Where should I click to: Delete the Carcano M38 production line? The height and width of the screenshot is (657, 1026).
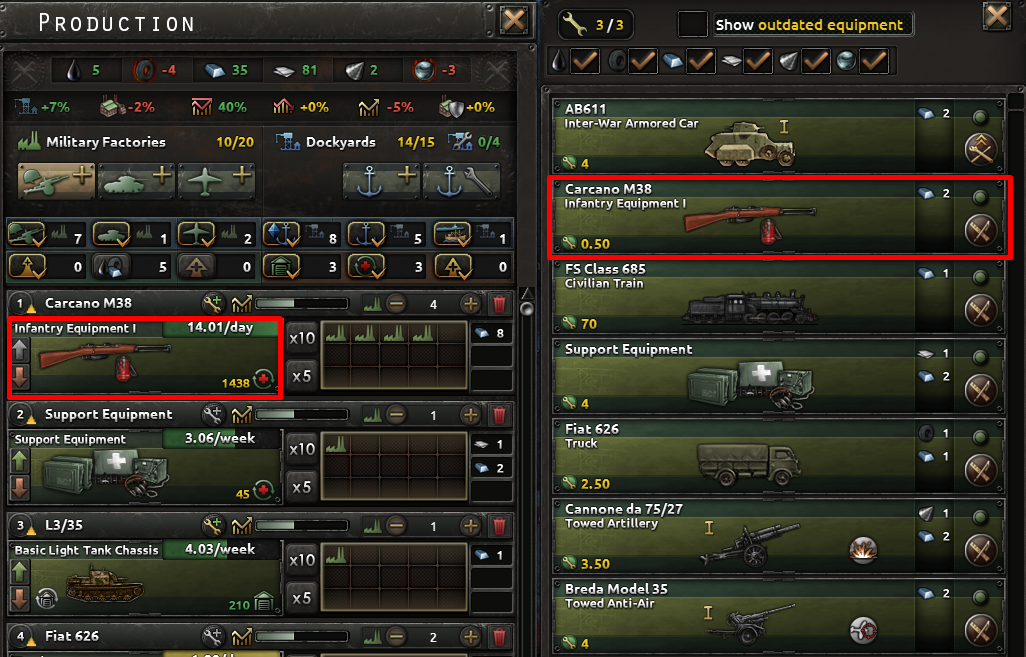[x=499, y=304]
